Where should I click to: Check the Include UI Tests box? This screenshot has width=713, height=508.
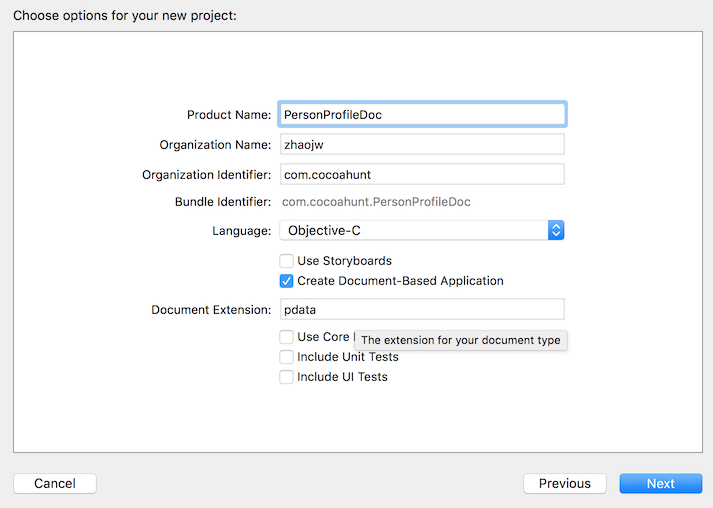[287, 377]
